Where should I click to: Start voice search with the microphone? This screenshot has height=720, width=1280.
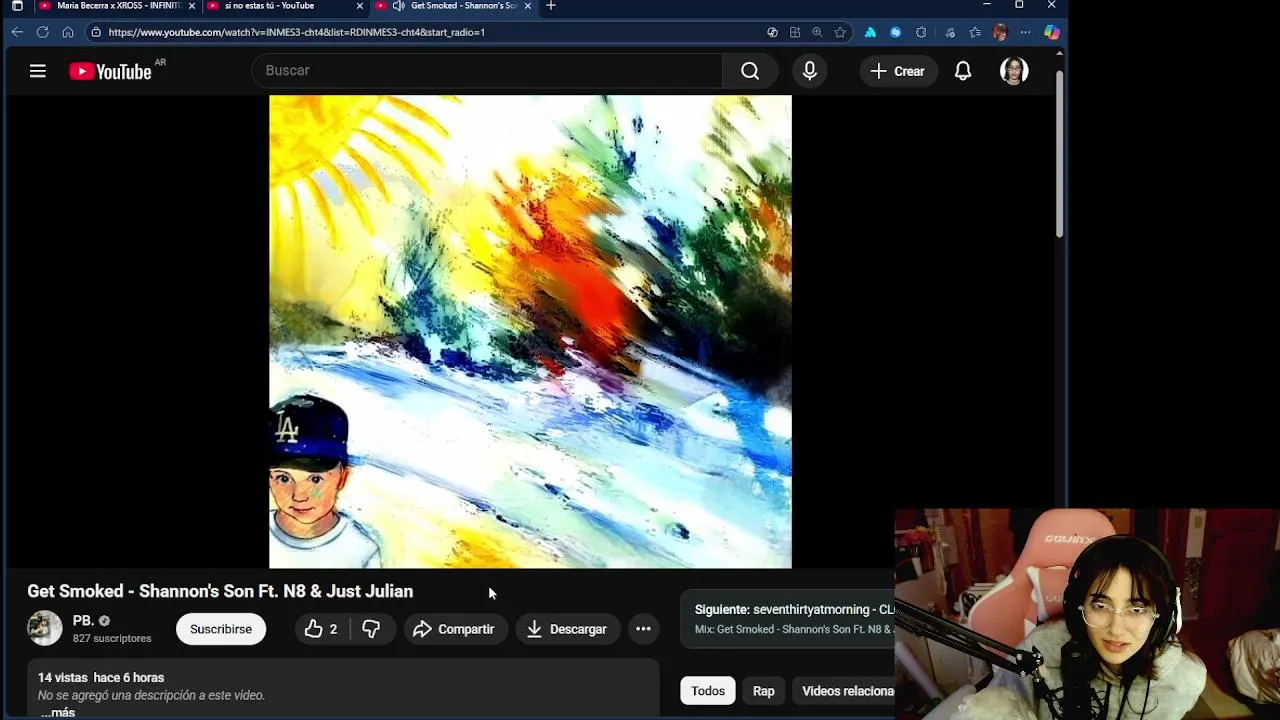pyautogui.click(x=809, y=71)
